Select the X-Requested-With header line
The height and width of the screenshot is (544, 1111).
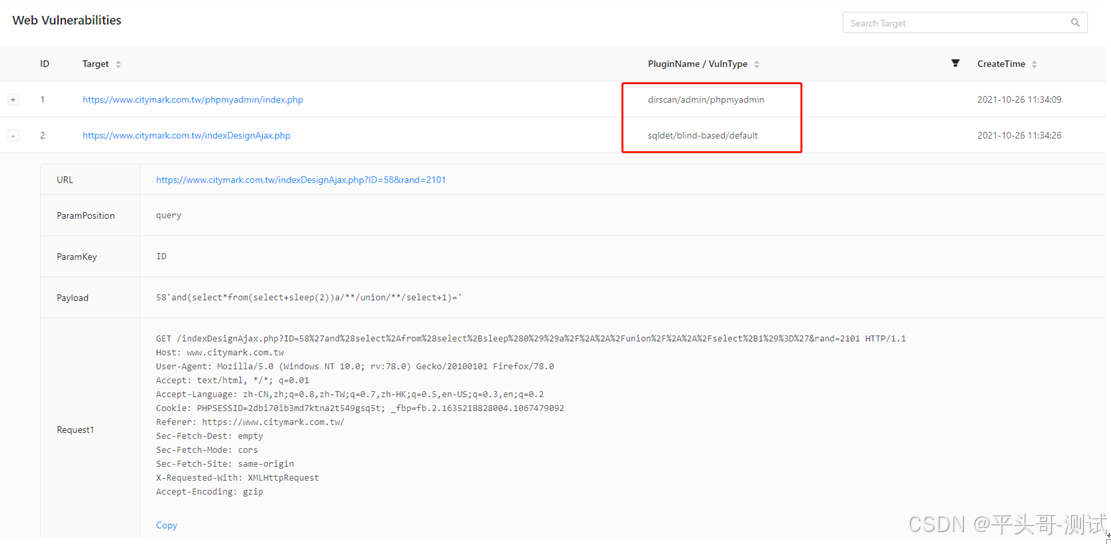pyautogui.click(x=237, y=477)
